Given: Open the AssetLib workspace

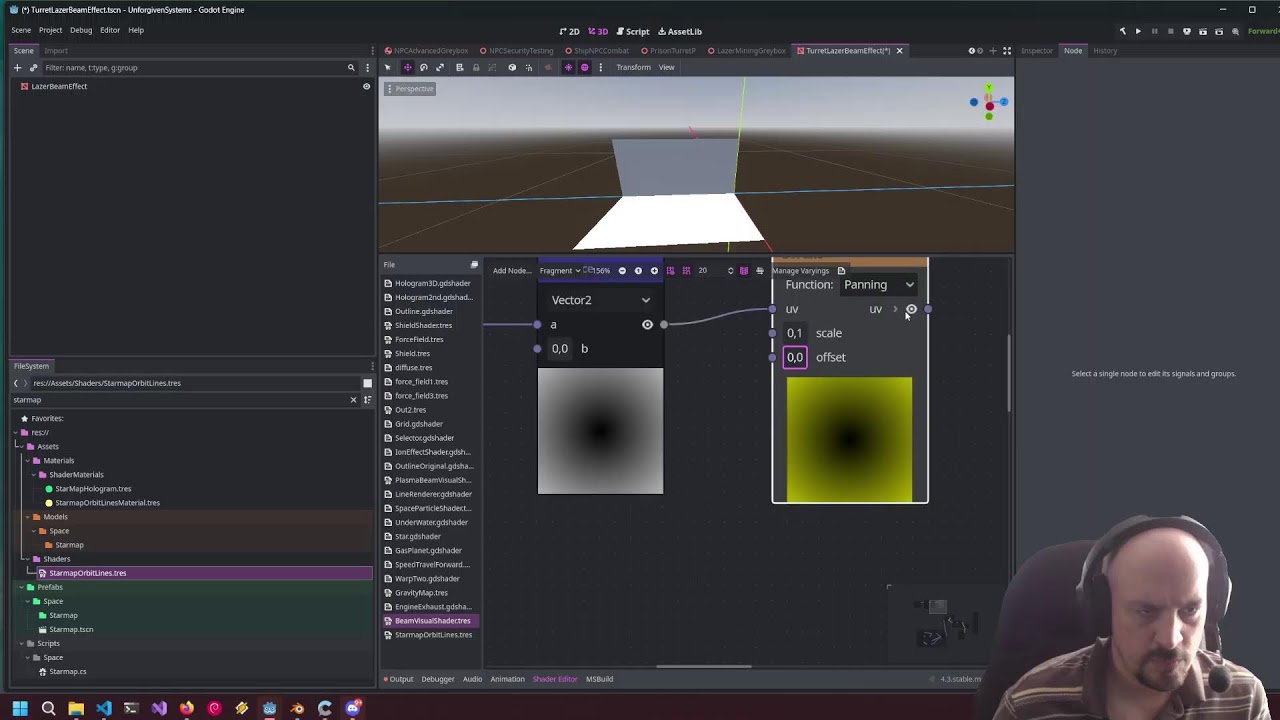Looking at the screenshot, I should click(x=680, y=31).
